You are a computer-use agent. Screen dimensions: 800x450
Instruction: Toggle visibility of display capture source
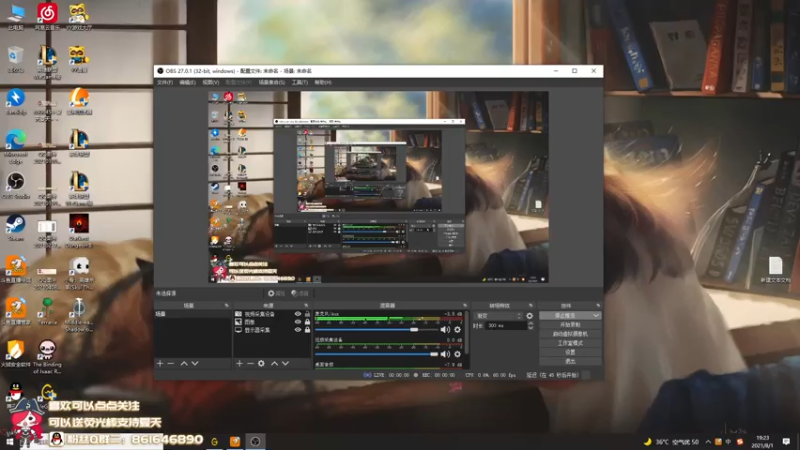(298, 330)
